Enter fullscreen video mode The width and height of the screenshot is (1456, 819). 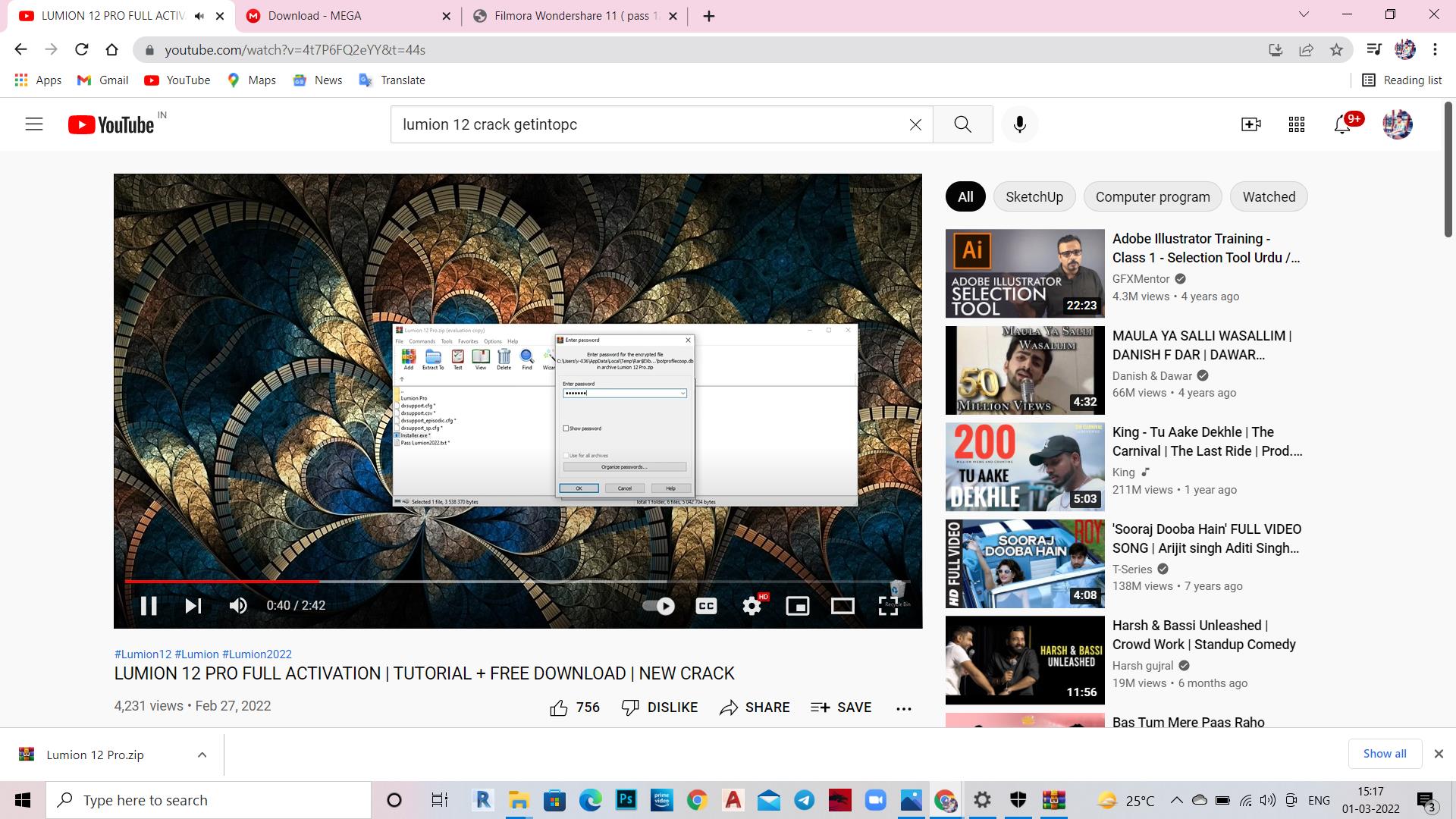887,605
